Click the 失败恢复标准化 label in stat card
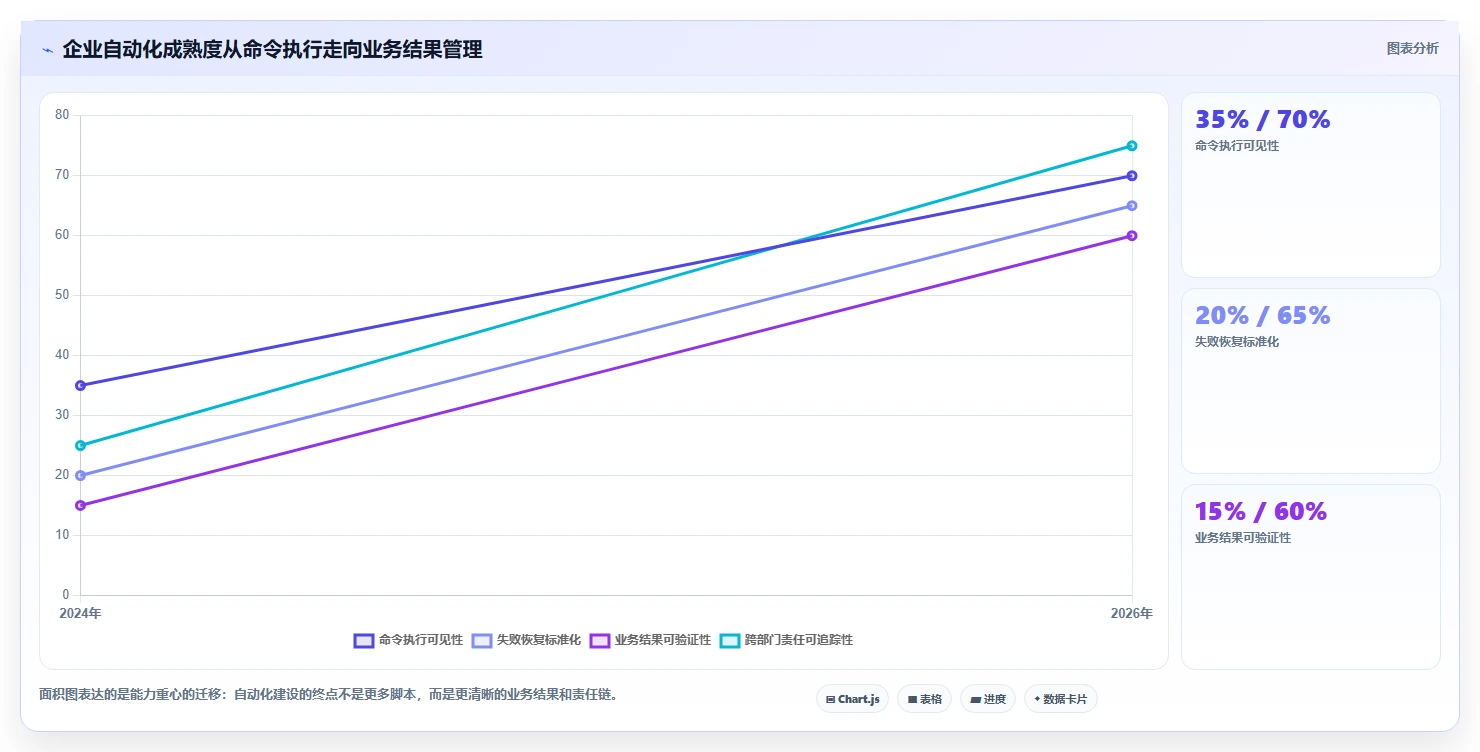Viewport: 1480px width, 752px height. (1237, 342)
